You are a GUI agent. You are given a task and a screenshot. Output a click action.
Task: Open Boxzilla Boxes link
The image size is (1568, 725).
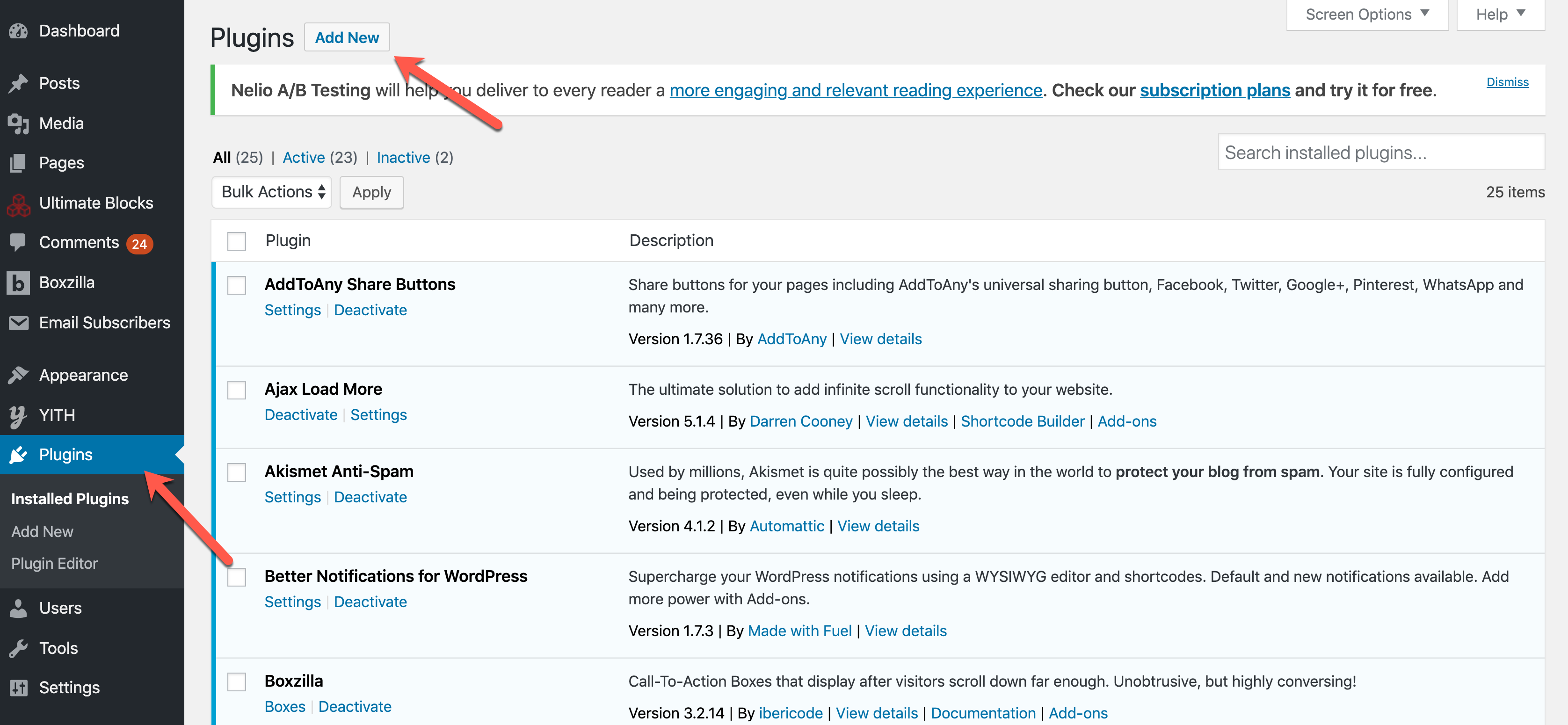pyautogui.click(x=284, y=707)
